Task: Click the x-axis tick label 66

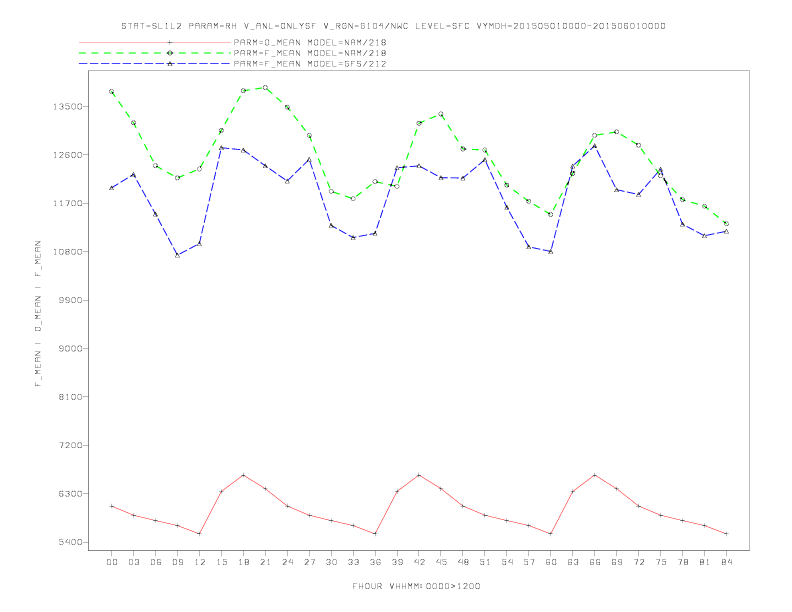Action: pos(595,562)
